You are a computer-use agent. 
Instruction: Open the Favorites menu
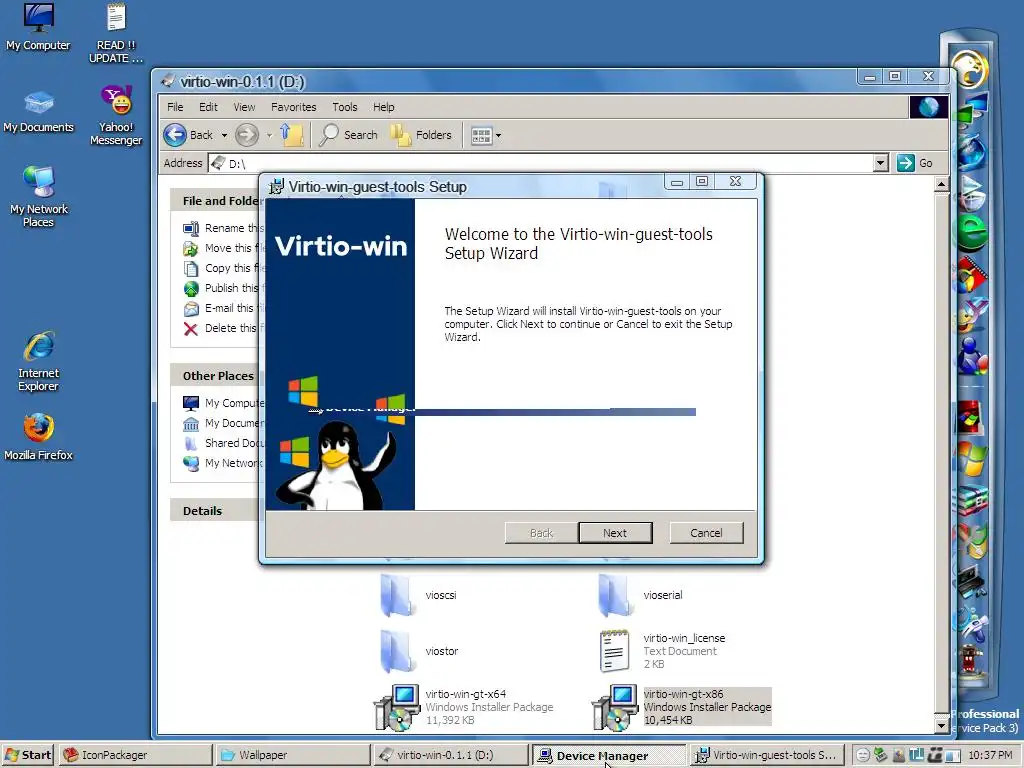point(293,107)
